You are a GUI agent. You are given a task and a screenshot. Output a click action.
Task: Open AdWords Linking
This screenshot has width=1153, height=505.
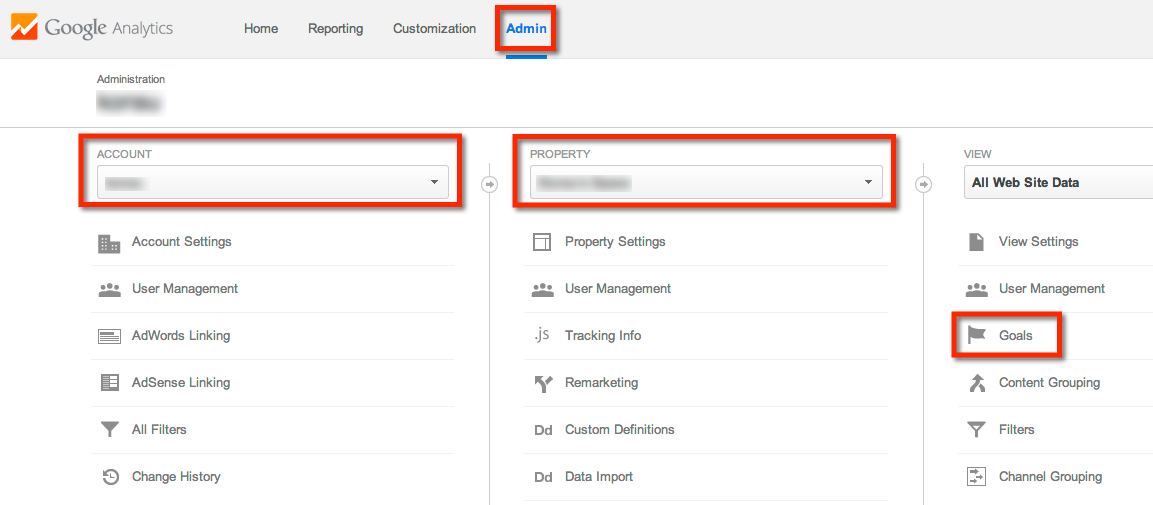pos(181,335)
